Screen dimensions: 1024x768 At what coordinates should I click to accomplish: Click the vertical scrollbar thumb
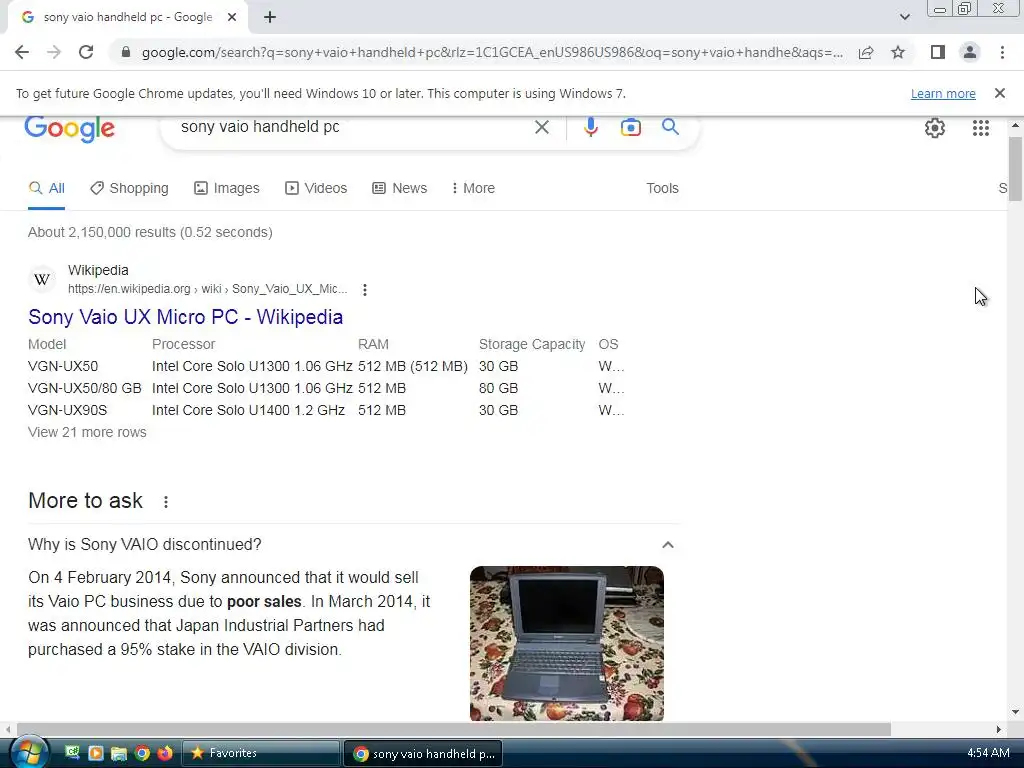1015,168
